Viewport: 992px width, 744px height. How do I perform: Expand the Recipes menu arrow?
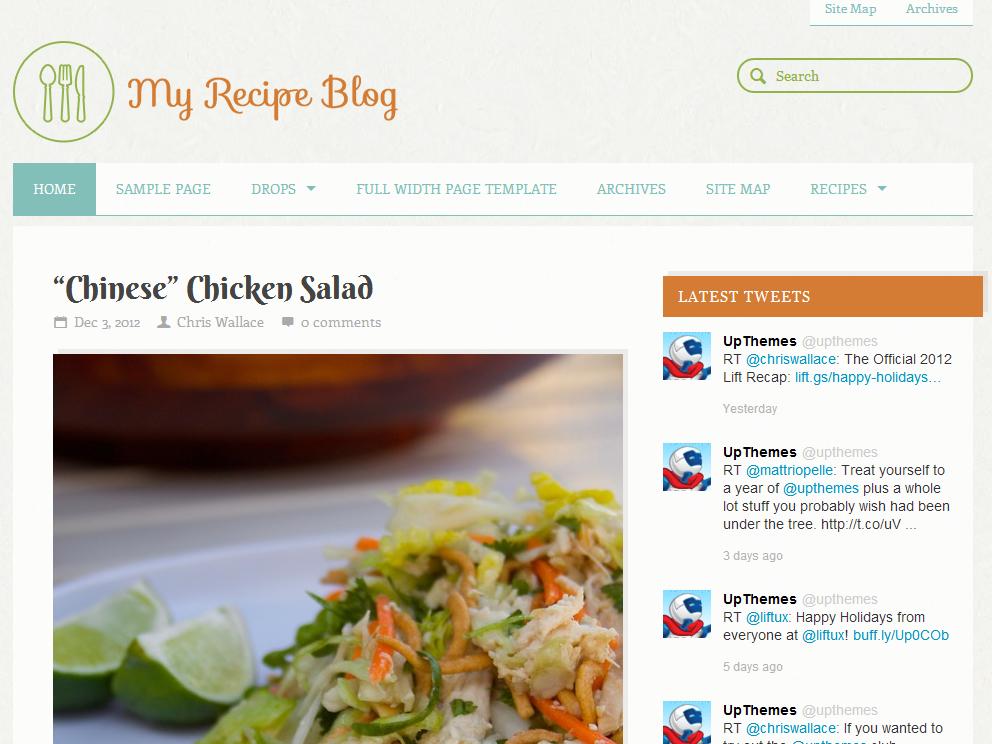(882, 189)
